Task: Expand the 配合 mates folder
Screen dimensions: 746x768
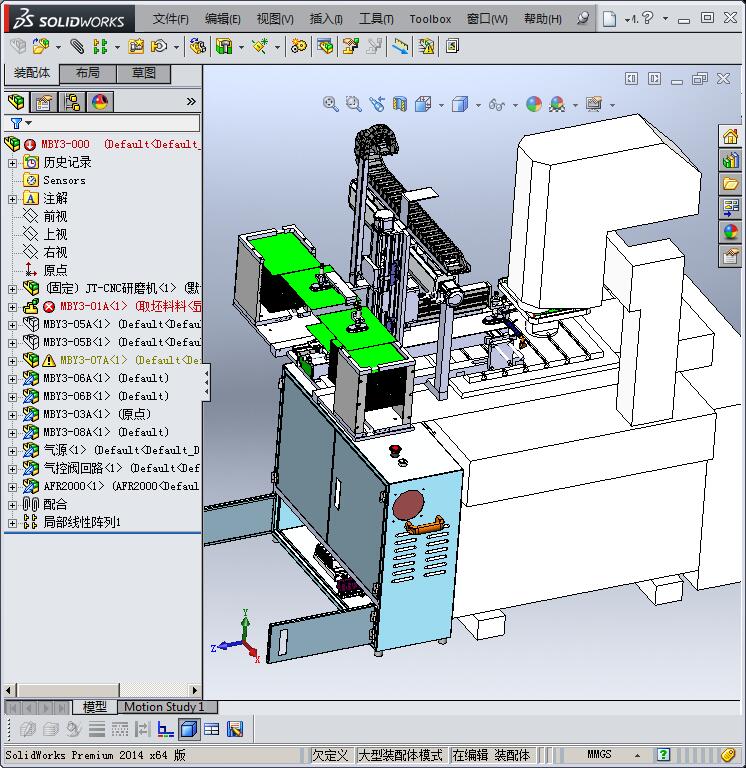Action: 12,504
